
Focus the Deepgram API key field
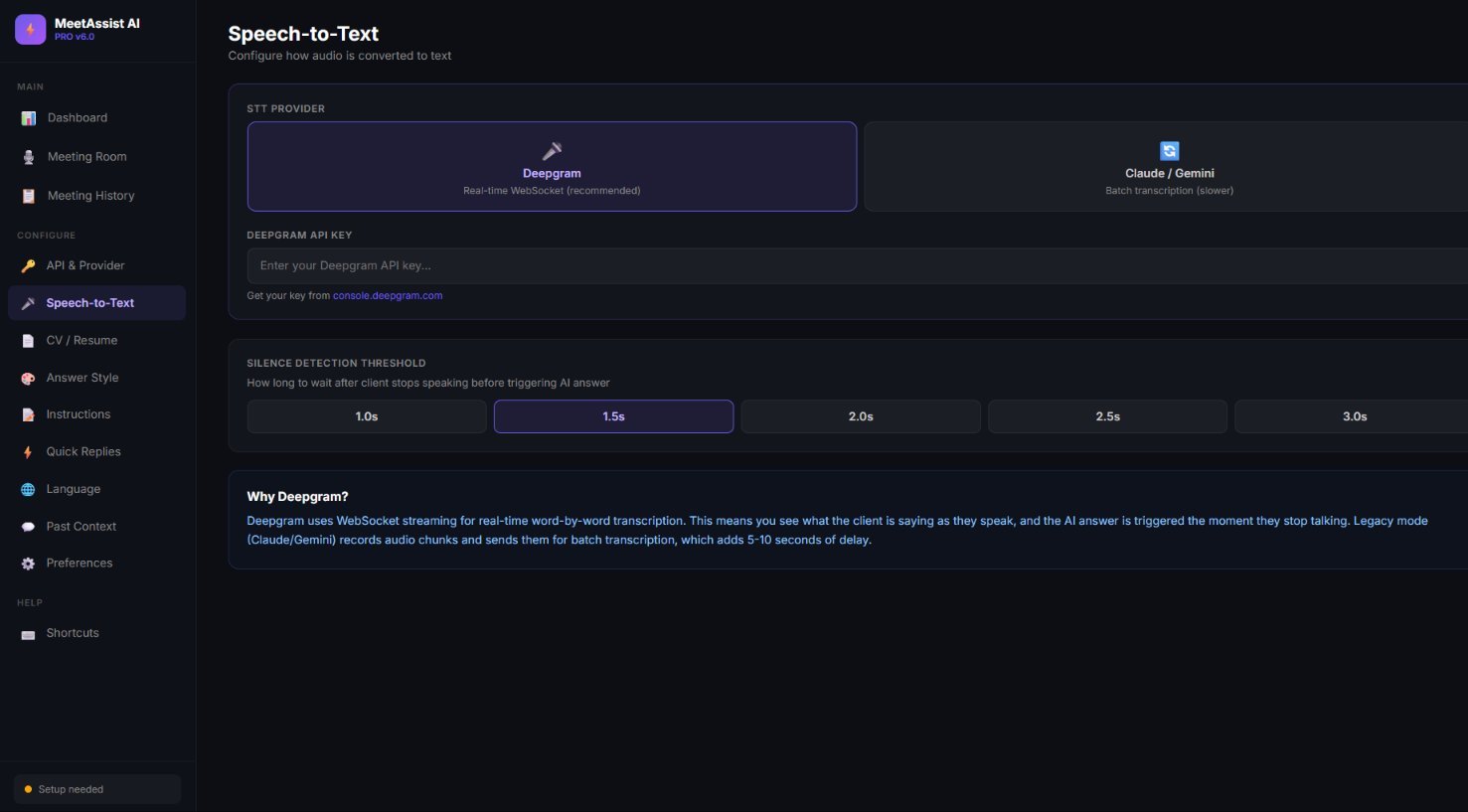tap(858, 266)
